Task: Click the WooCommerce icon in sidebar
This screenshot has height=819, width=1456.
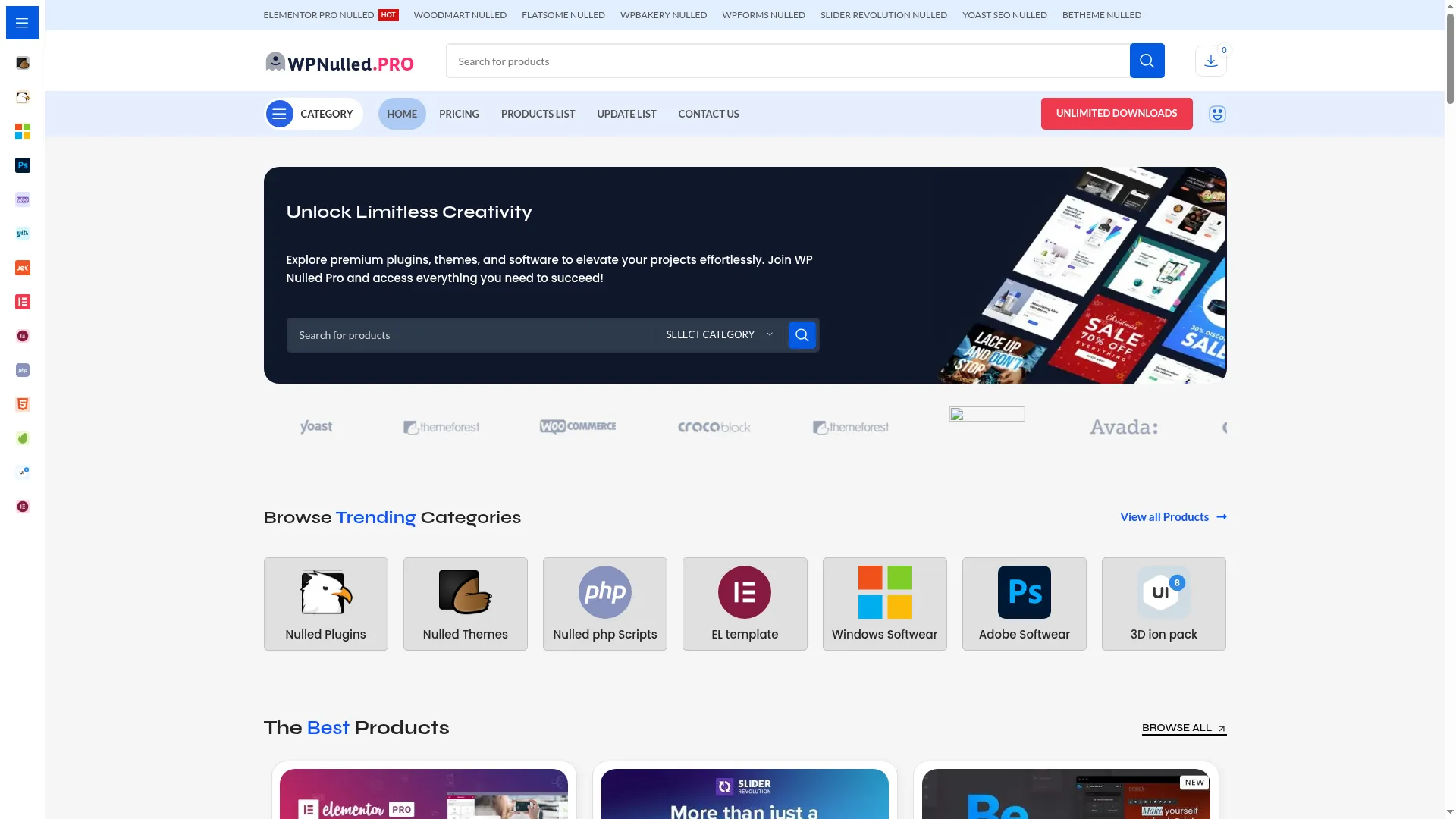Action: point(23,199)
